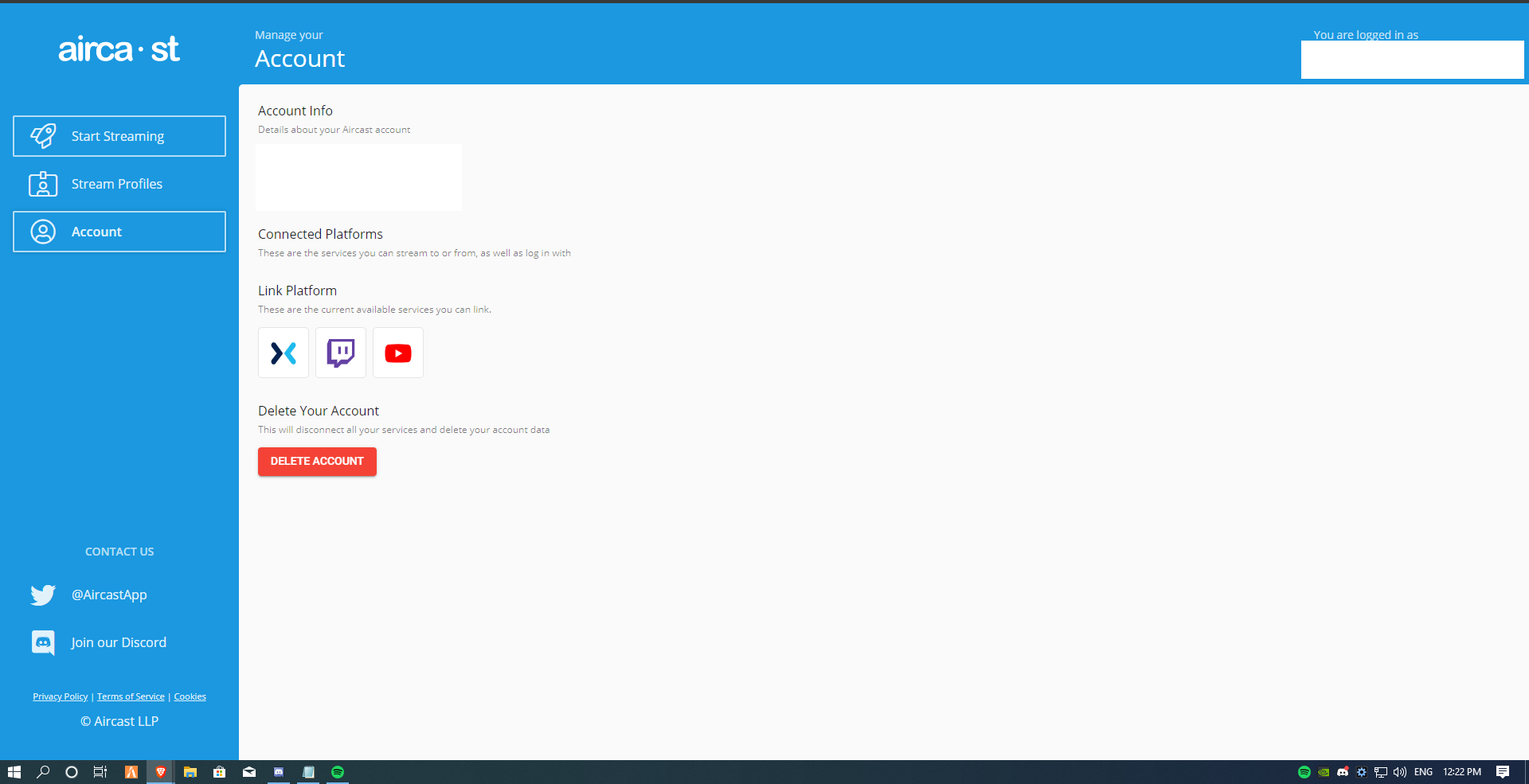The image size is (1529, 784).
Task: Open the system tray volume control
Action: point(1399,772)
